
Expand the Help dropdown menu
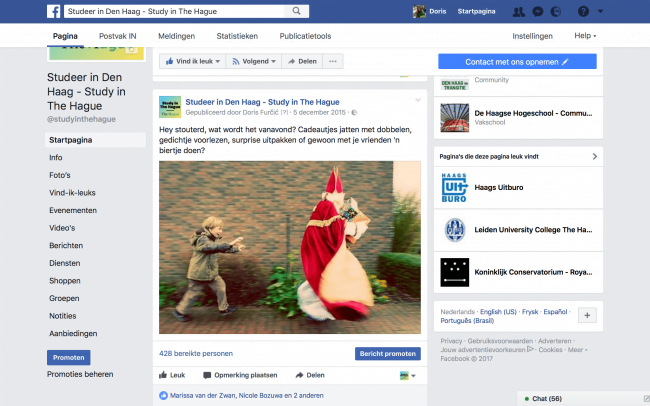coord(585,36)
